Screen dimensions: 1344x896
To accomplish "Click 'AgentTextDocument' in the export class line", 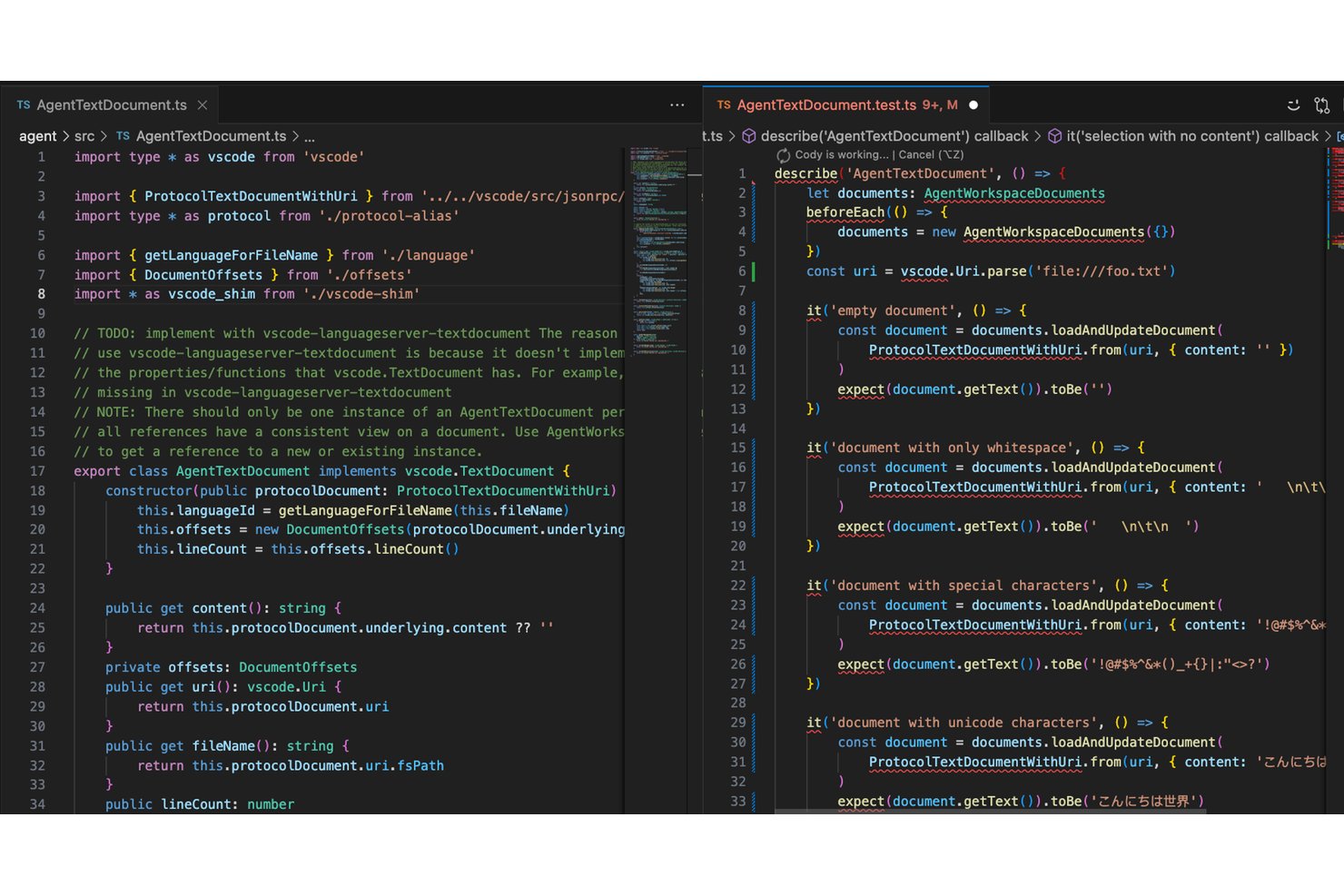I will 242,471.
